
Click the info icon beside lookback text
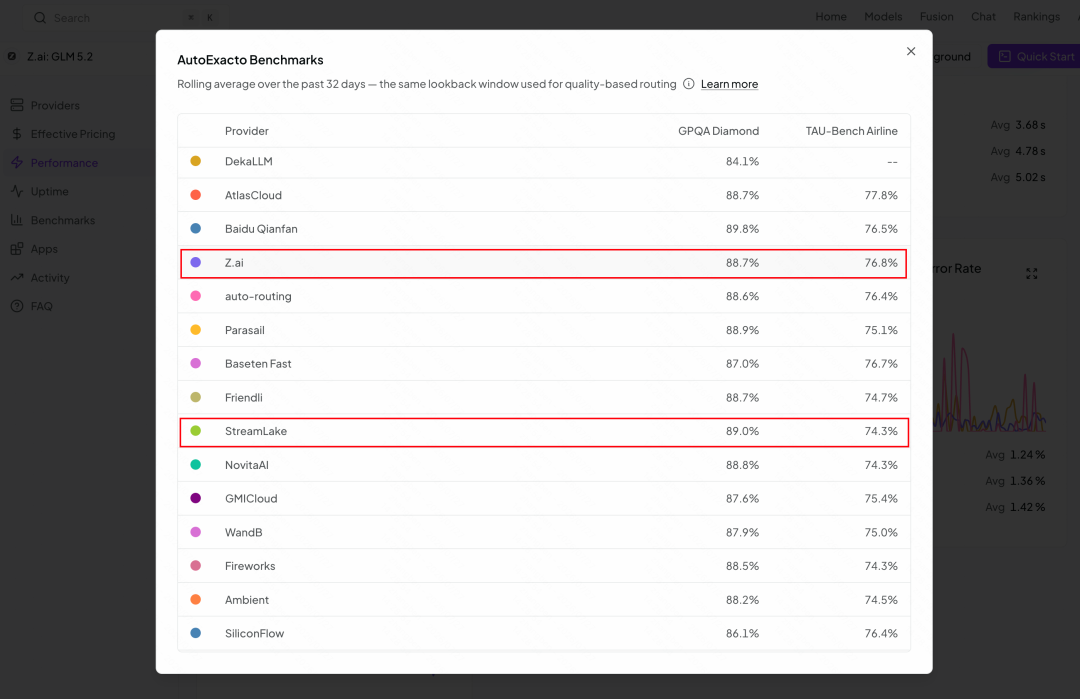coord(688,84)
